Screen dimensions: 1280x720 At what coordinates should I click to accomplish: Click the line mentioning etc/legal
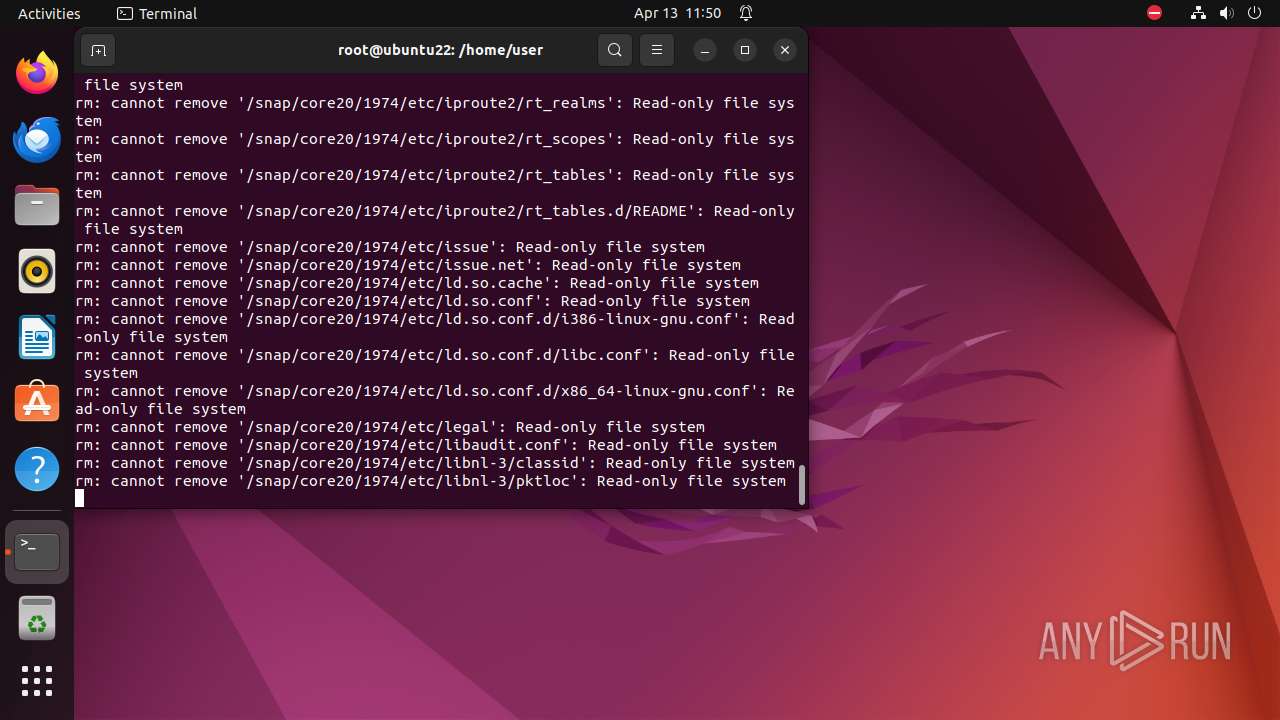pyautogui.click(x=390, y=427)
